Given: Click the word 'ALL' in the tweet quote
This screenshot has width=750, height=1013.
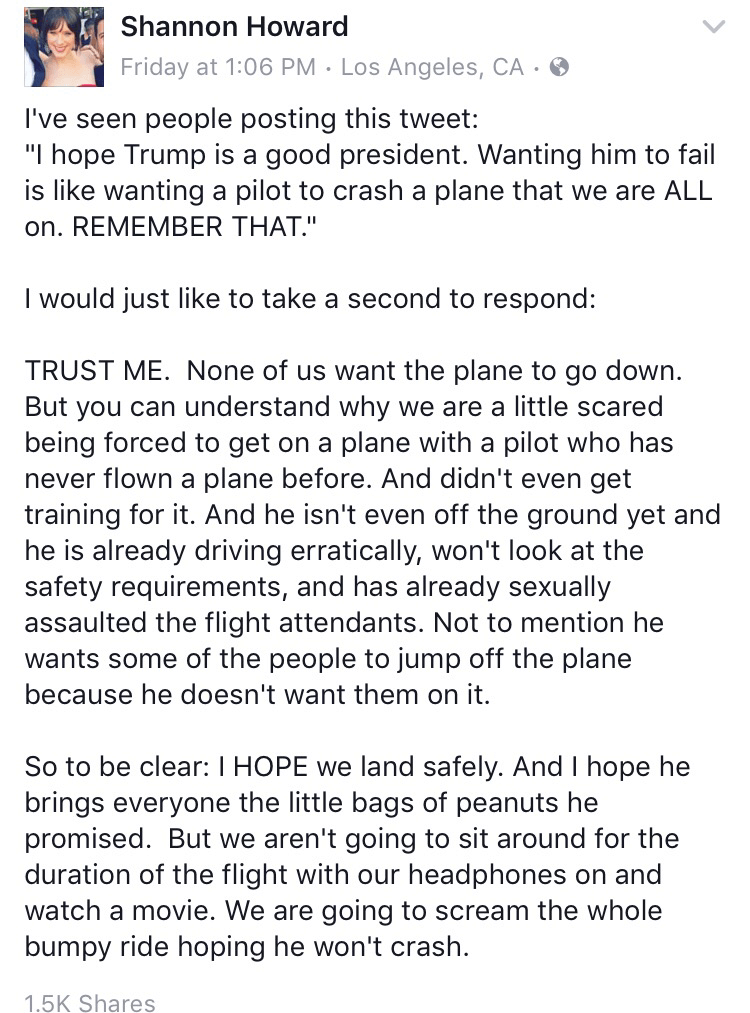Looking at the screenshot, I should (688, 191).
